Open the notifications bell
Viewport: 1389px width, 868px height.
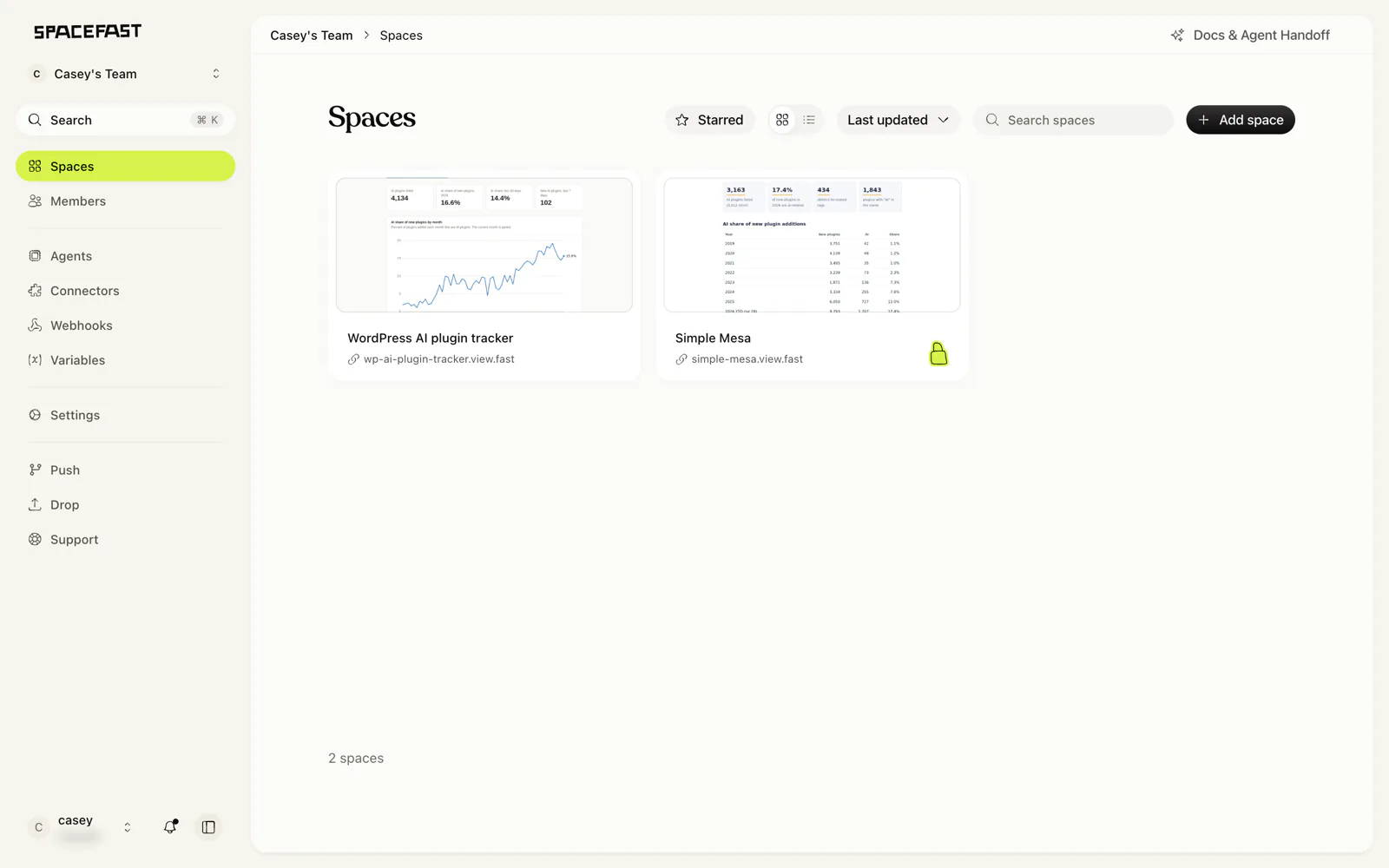coord(170,827)
